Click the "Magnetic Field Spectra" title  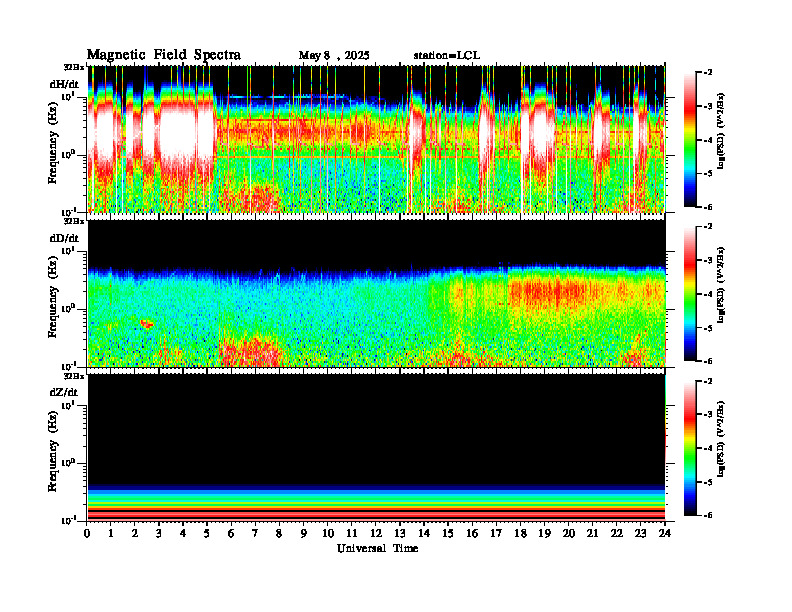[164, 55]
